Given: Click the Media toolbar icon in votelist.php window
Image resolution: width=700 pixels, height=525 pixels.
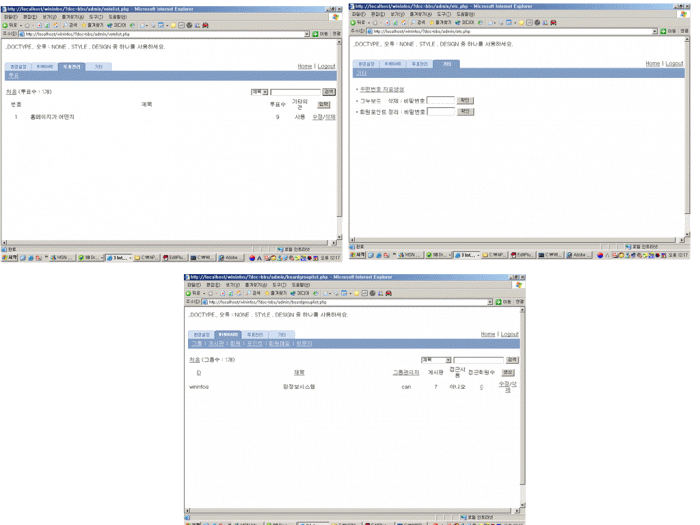Looking at the screenshot, I should click(x=117, y=25).
